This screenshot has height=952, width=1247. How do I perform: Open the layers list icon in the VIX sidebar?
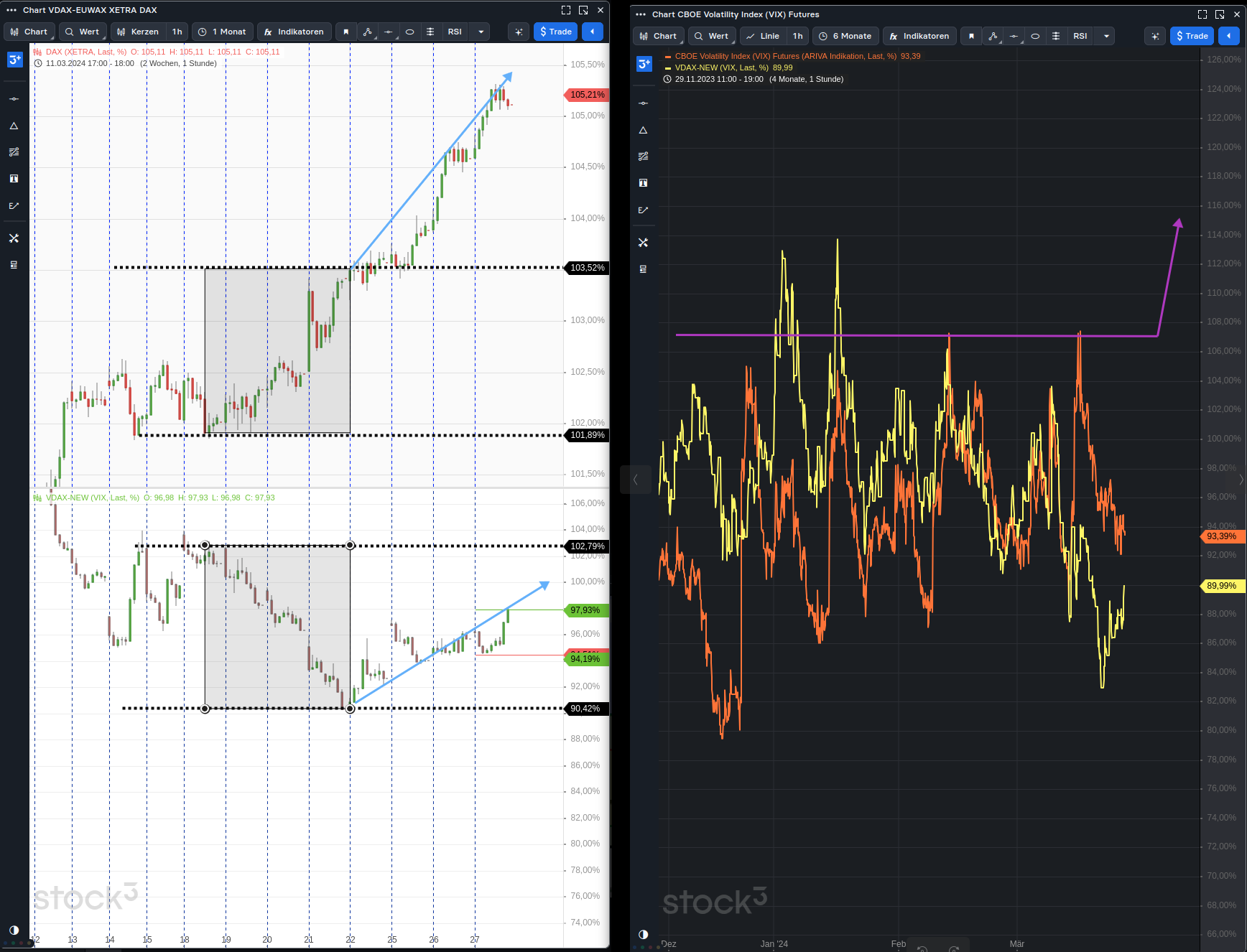click(x=643, y=269)
